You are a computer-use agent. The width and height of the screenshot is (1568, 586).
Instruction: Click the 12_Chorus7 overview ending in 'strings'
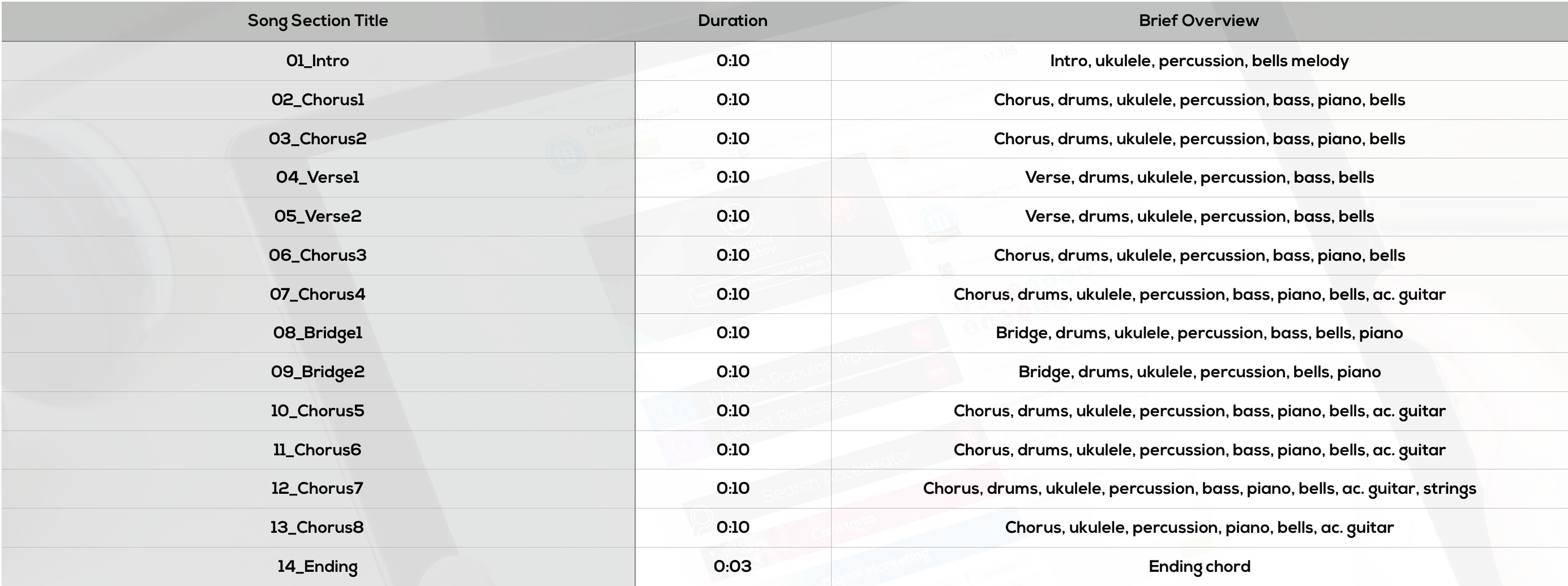(x=1199, y=489)
